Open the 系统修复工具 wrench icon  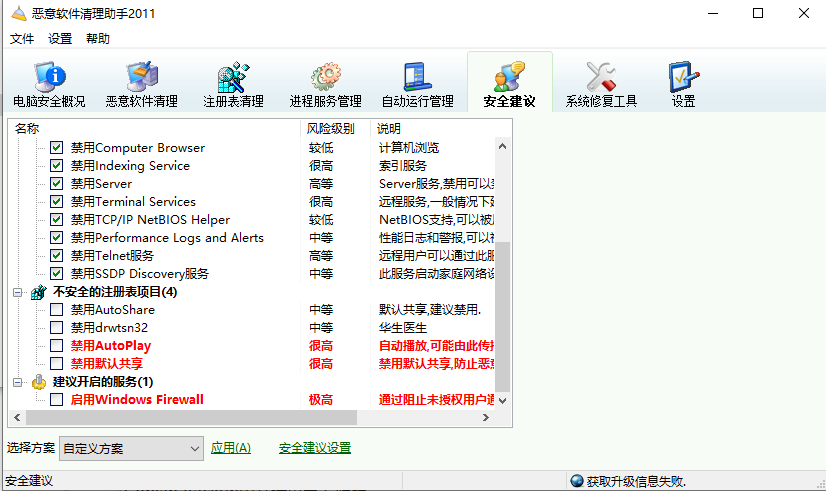601,77
